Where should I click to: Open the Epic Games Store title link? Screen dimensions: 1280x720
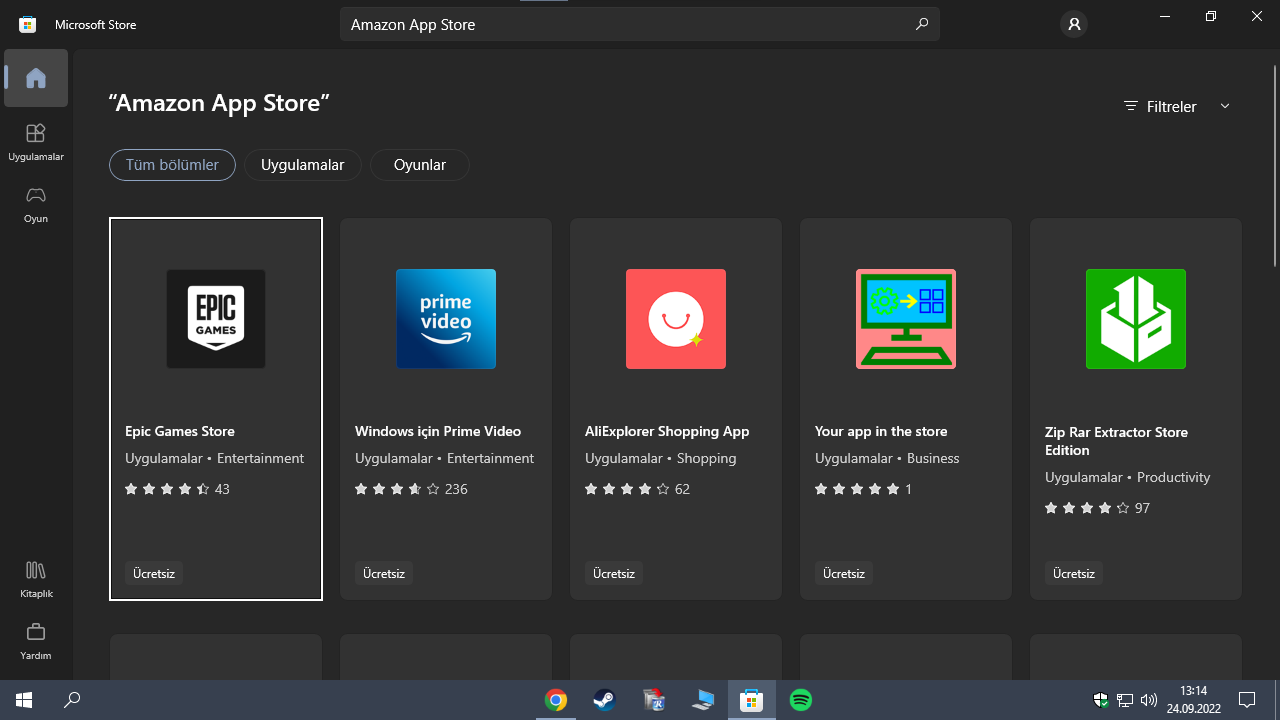180,431
